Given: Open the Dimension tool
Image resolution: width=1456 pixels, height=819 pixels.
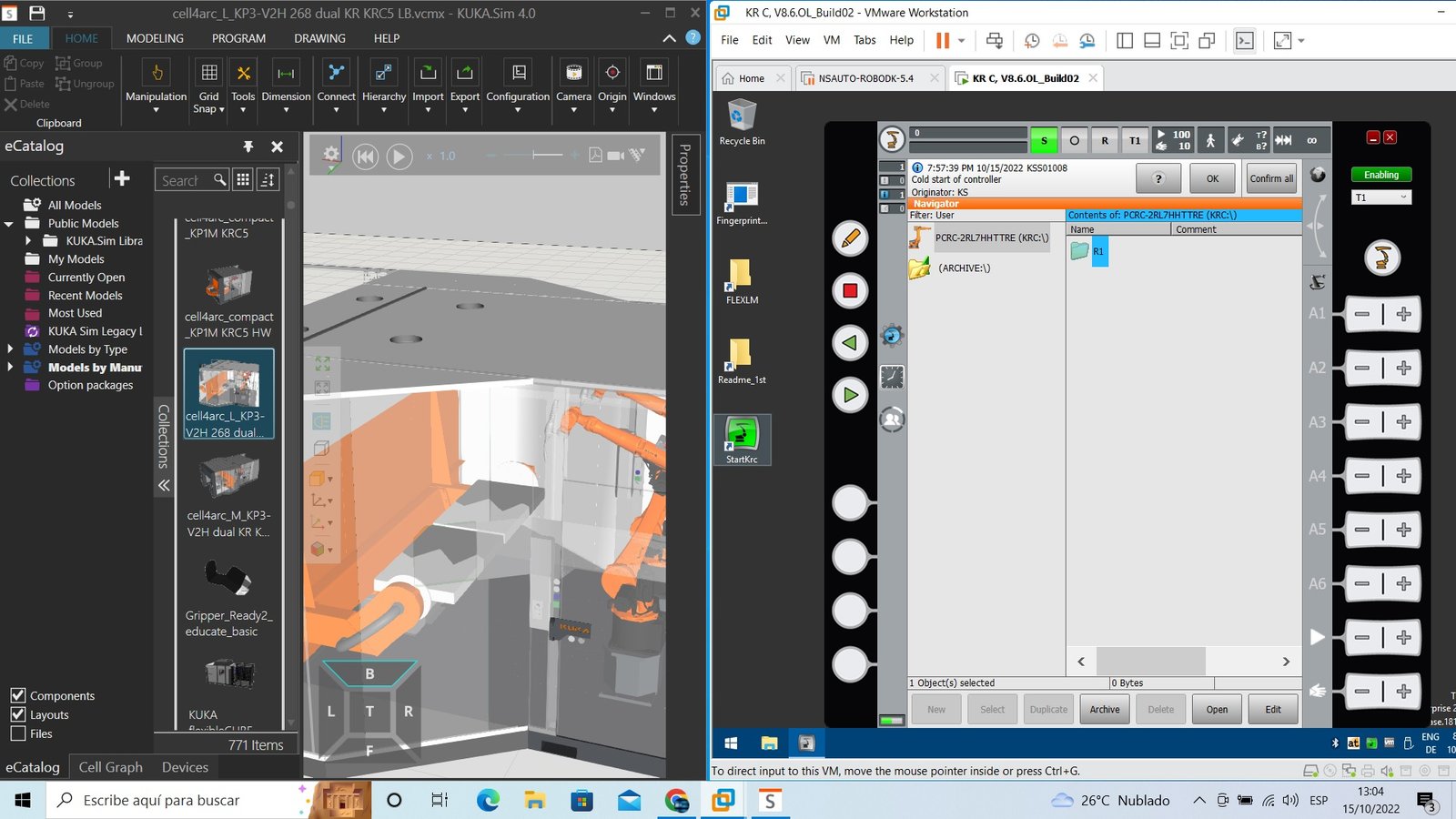Looking at the screenshot, I should 286,85.
